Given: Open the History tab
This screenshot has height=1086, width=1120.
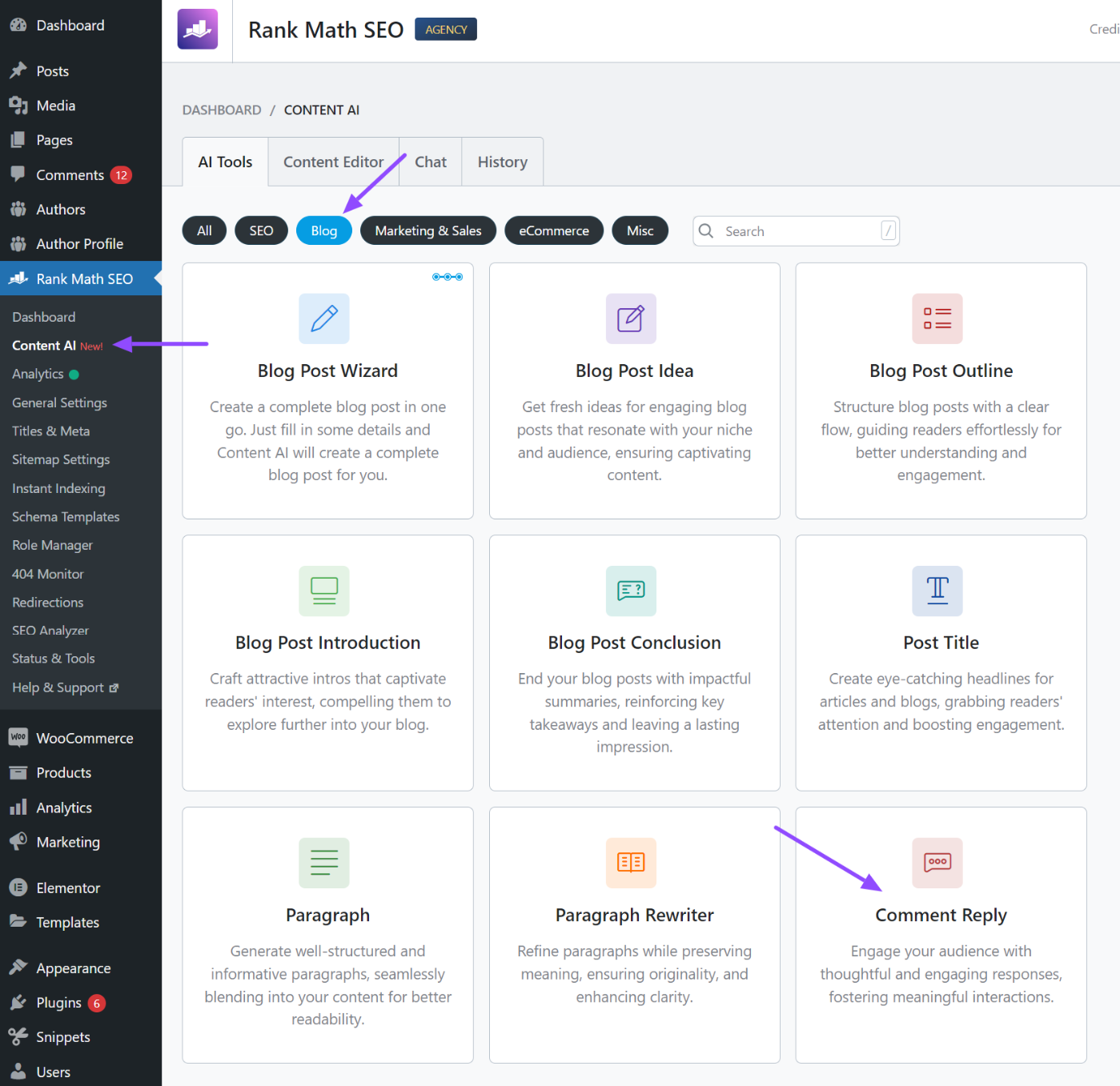Looking at the screenshot, I should point(503,162).
